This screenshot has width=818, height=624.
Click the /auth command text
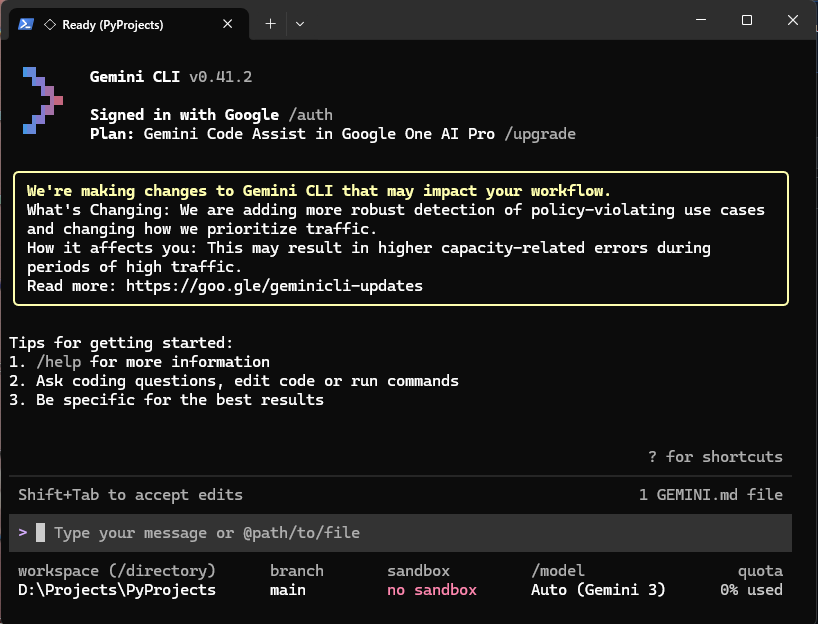coord(310,115)
